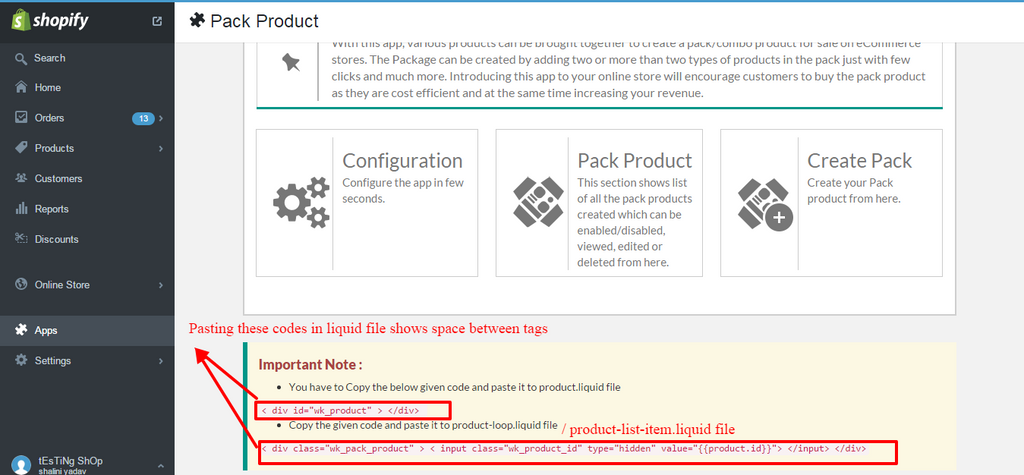The height and width of the screenshot is (475, 1024).
Task: Expand the Orders submenu arrow
Action: [x=161, y=118]
